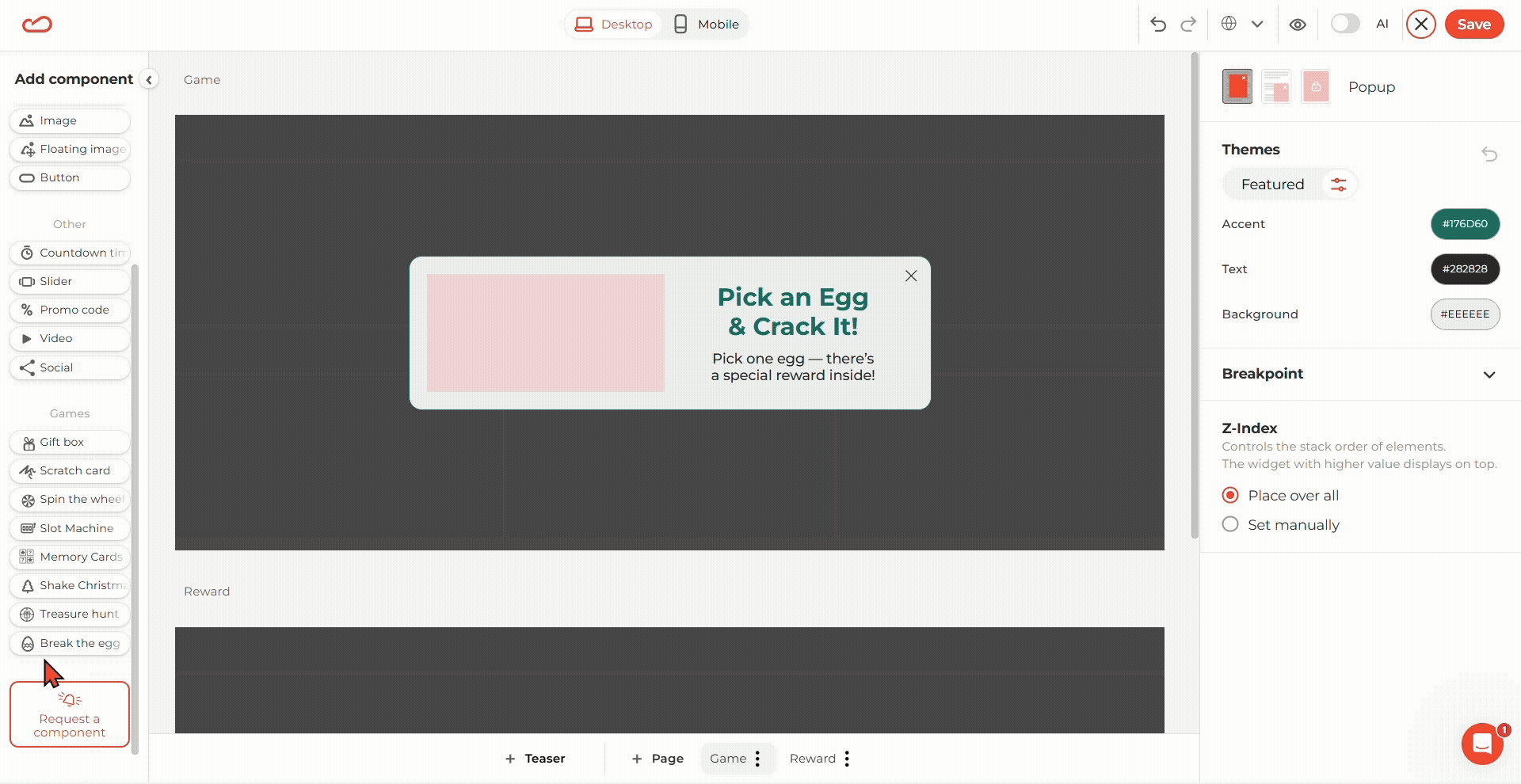Click the globe language icon
The width and height of the screenshot is (1521, 784).
pyautogui.click(x=1229, y=24)
